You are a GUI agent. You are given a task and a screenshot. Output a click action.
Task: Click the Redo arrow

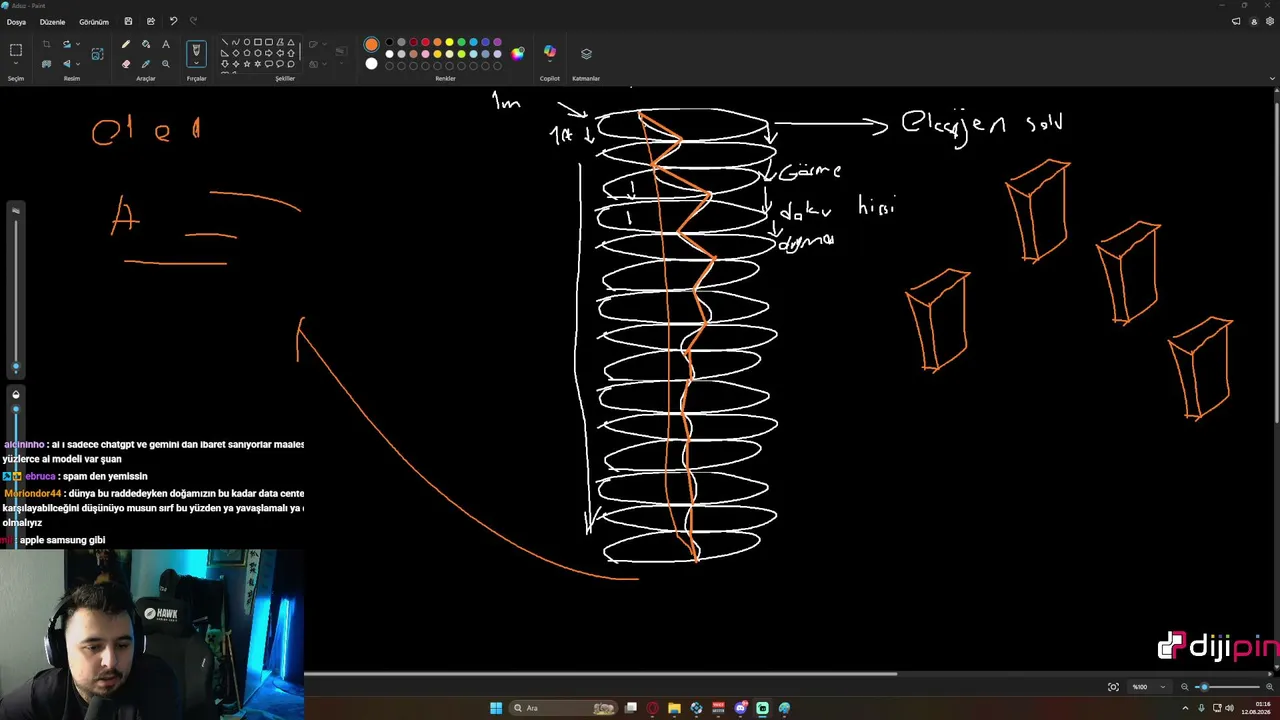point(193,21)
